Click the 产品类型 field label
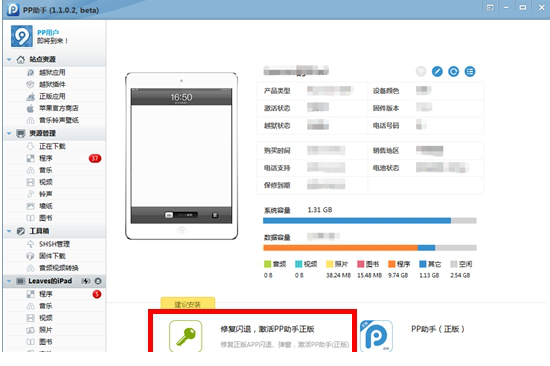 tap(277, 91)
